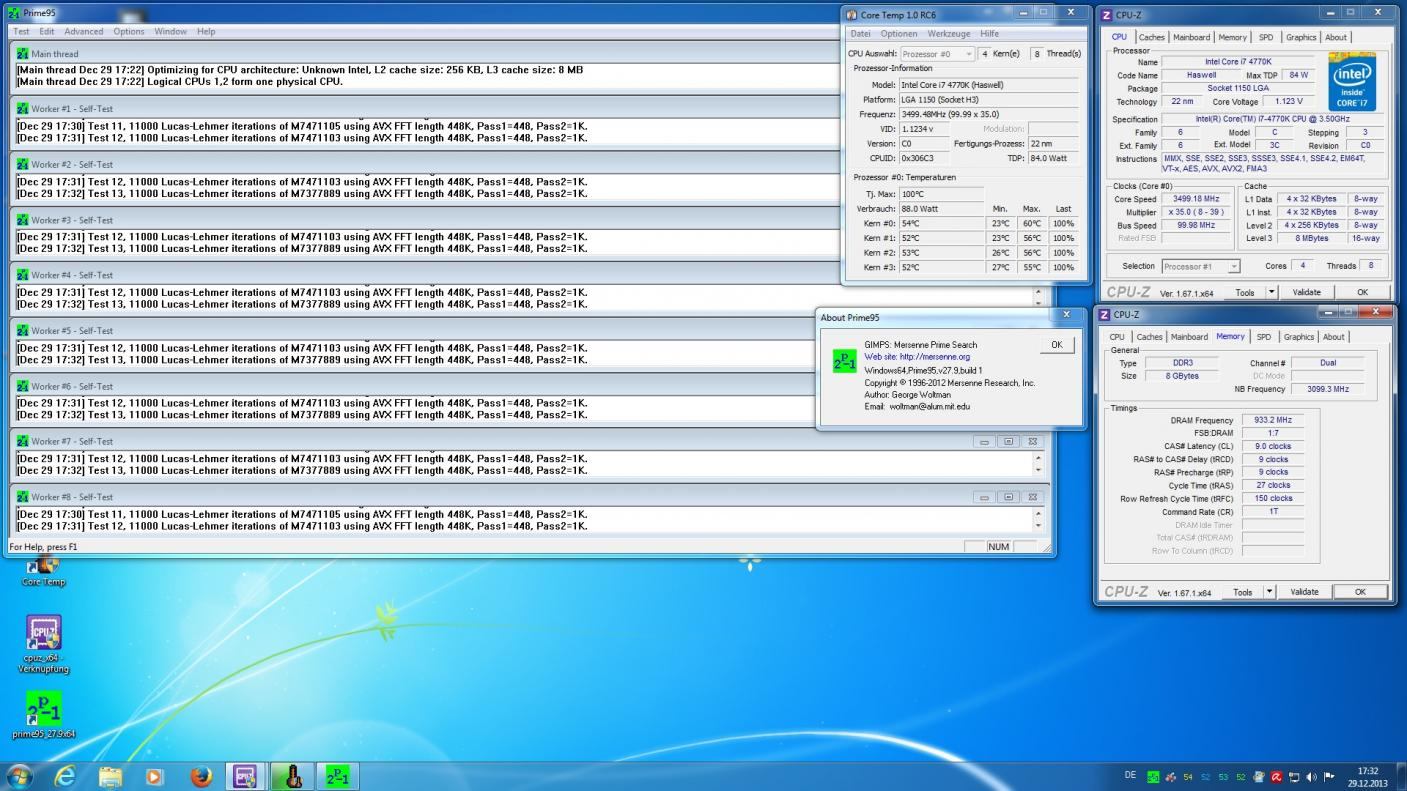Viewport: 1407px width, 791px height.
Task: Click Worker #8 Self-Test window icon
Action: (x=22, y=497)
